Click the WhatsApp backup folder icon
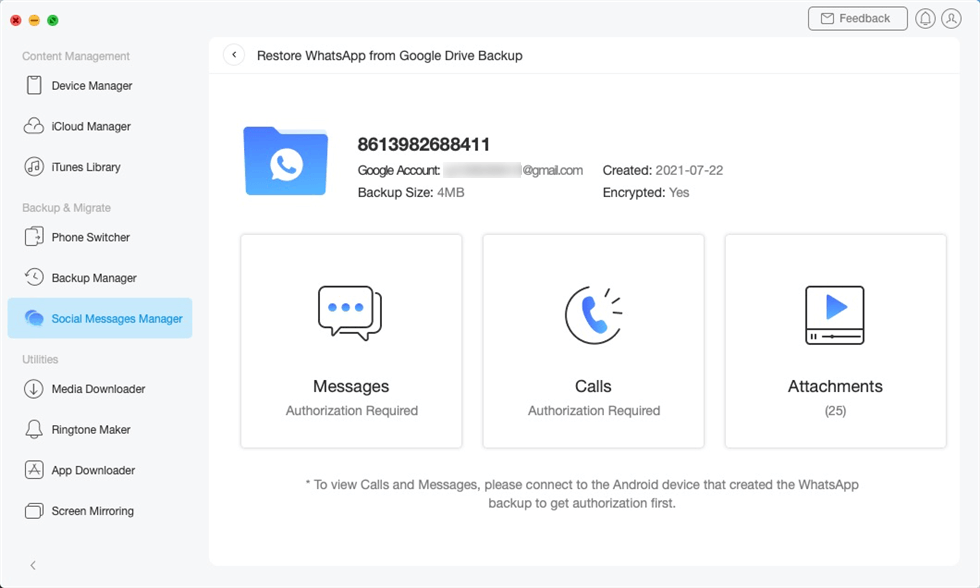Screen dimensions: 980x588 tap(285, 161)
